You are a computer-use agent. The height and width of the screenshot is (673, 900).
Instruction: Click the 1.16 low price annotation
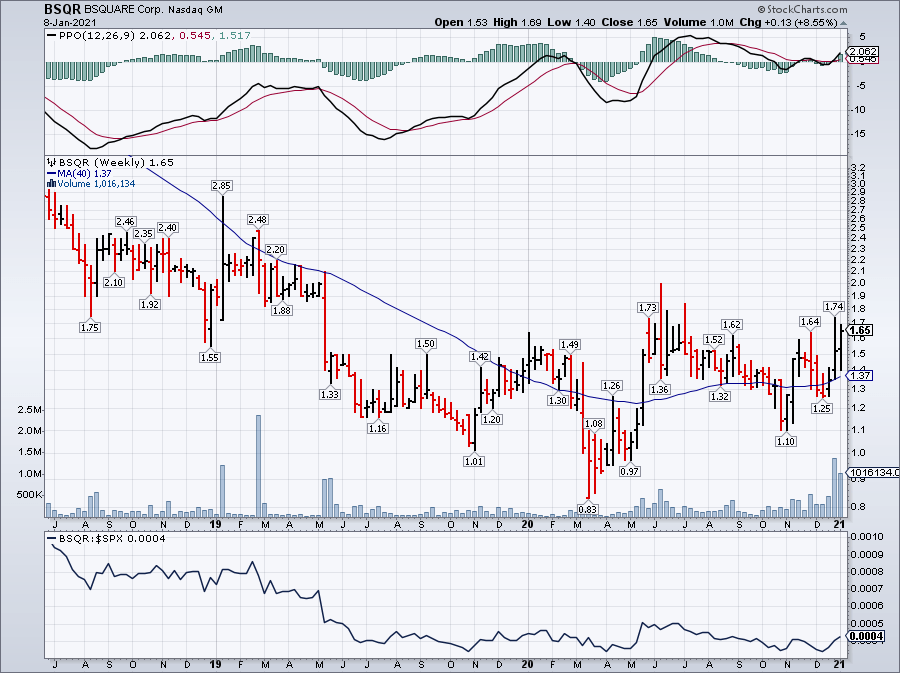tap(378, 429)
